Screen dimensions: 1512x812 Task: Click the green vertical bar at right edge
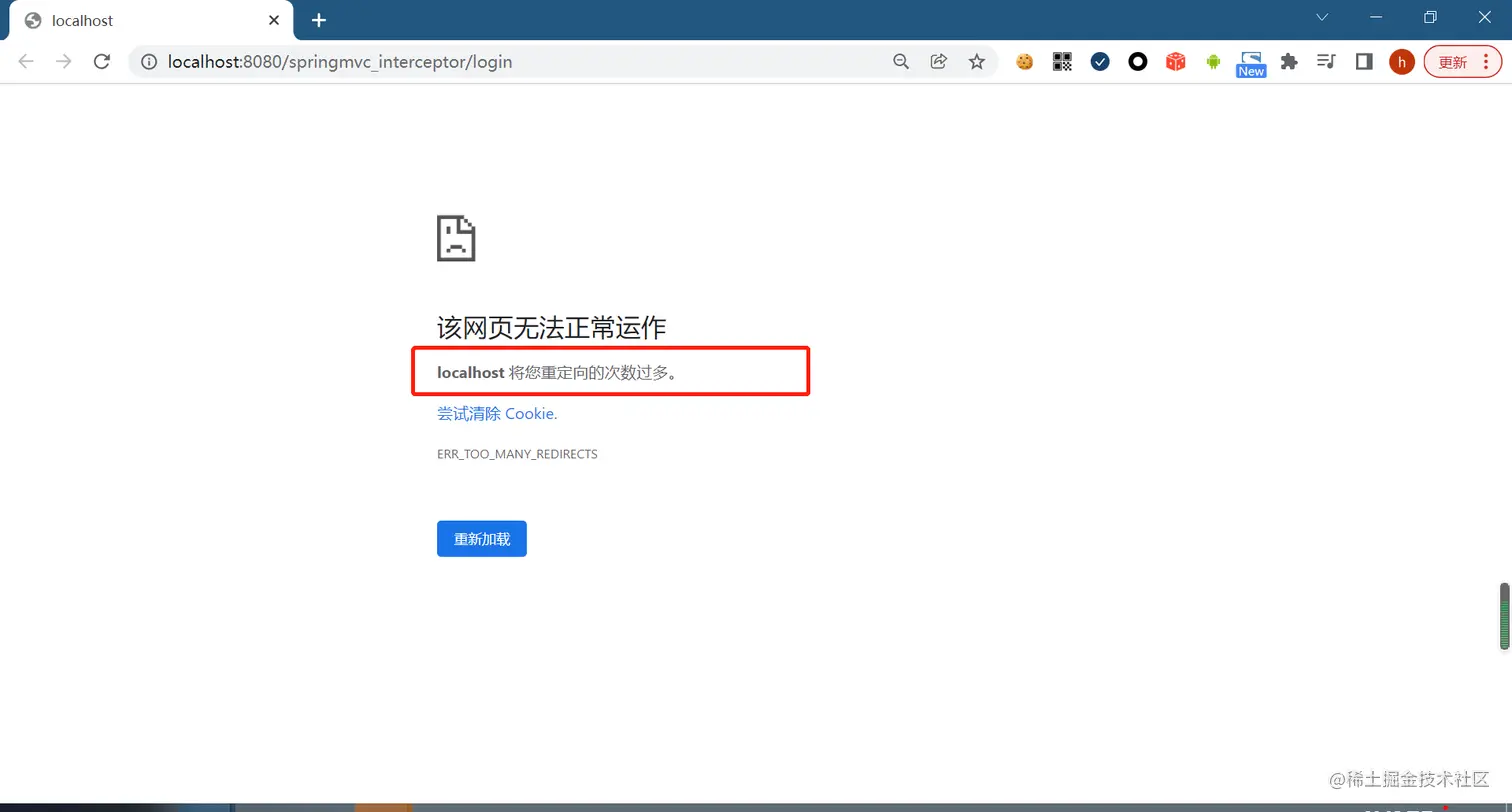point(1504,617)
